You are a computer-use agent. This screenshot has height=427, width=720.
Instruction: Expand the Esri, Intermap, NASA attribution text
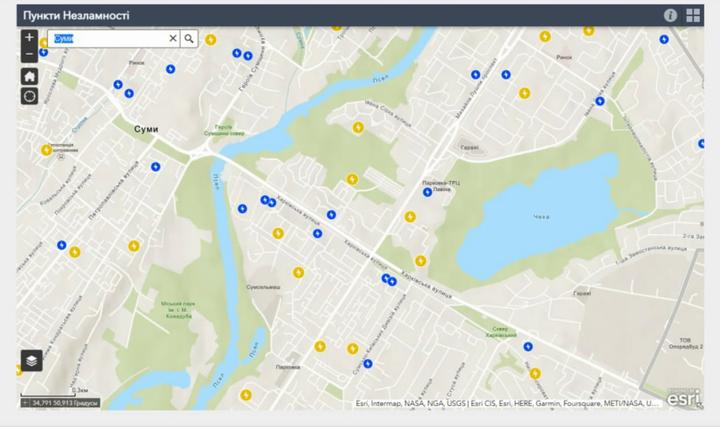pyautogui.click(x=506, y=403)
